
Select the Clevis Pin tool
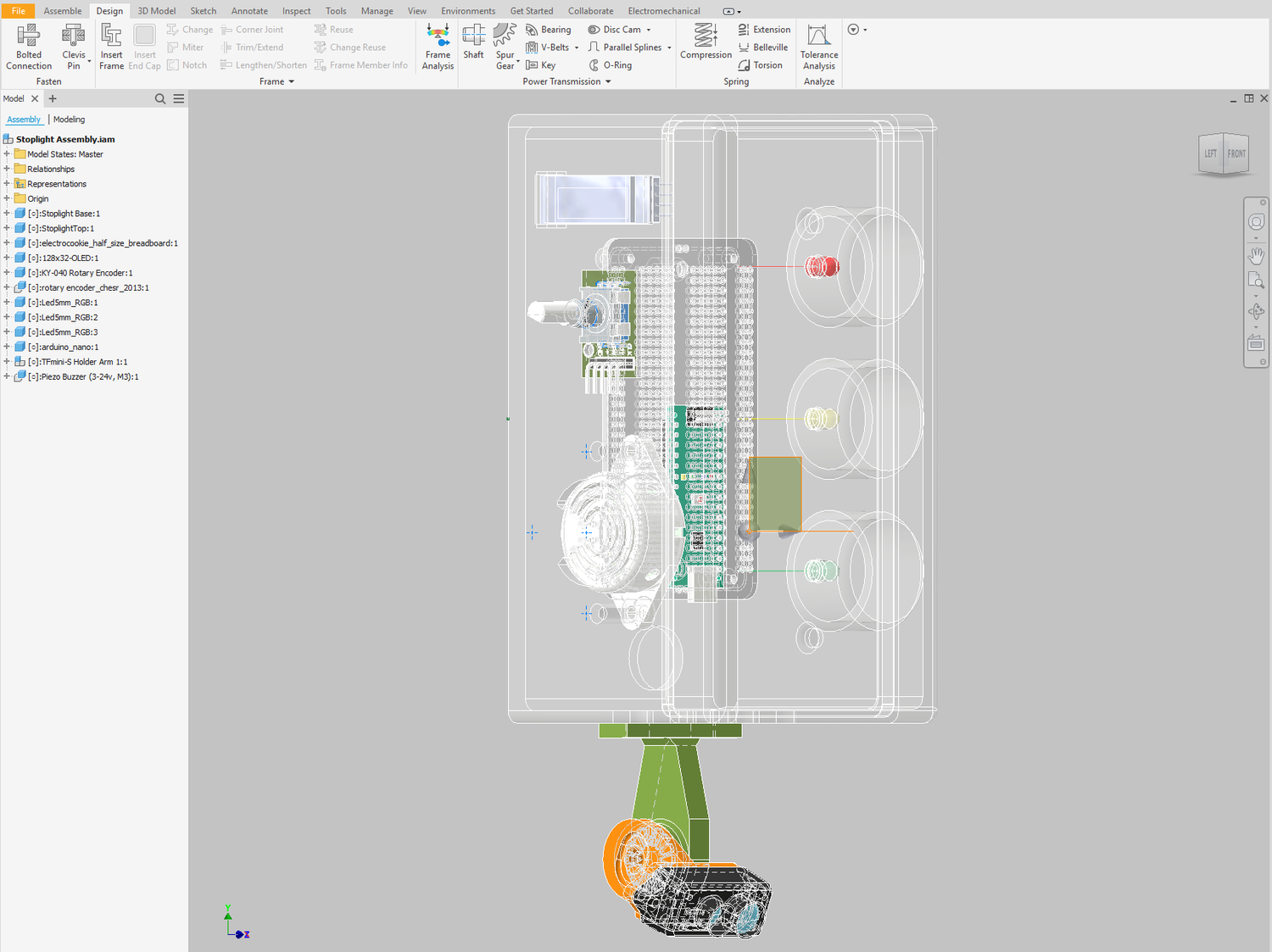[74, 47]
